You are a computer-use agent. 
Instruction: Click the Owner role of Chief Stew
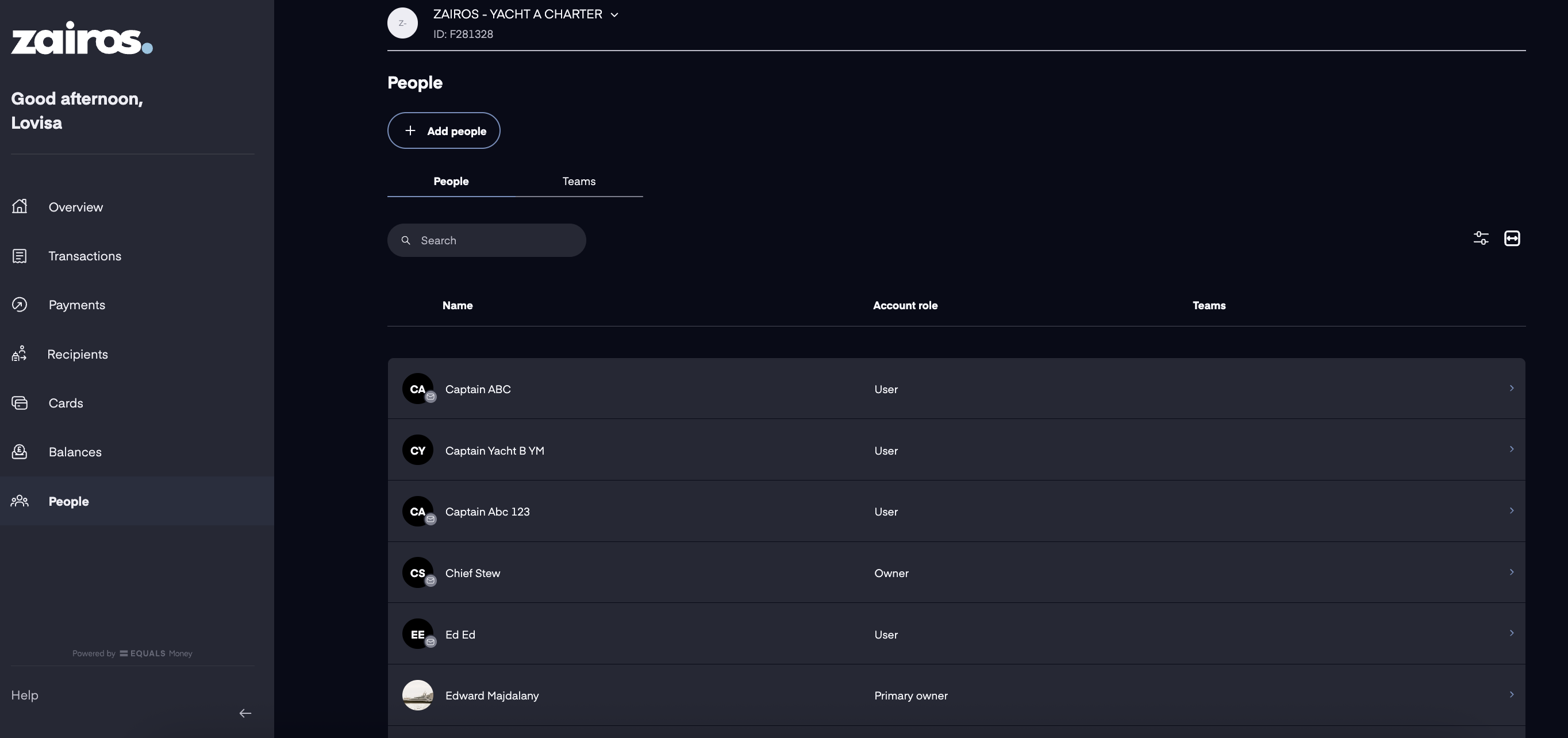891,573
